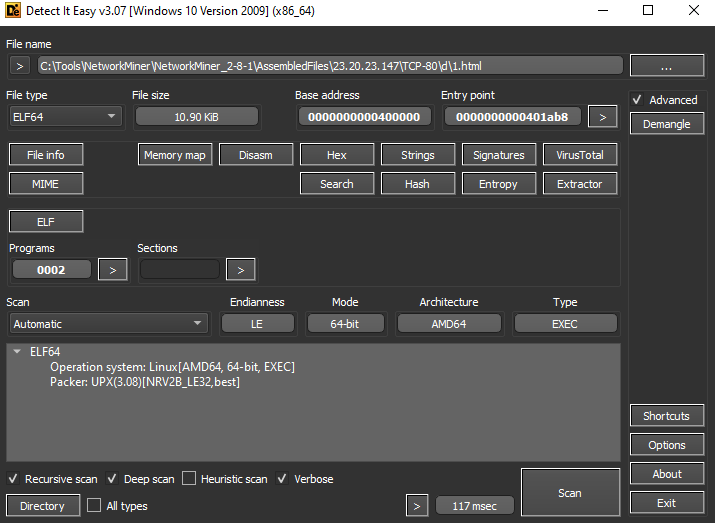Image resolution: width=715 pixels, height=523 pixels.
Task: Toggle the Advanced checkbox
Action: (x=638, y=100)
